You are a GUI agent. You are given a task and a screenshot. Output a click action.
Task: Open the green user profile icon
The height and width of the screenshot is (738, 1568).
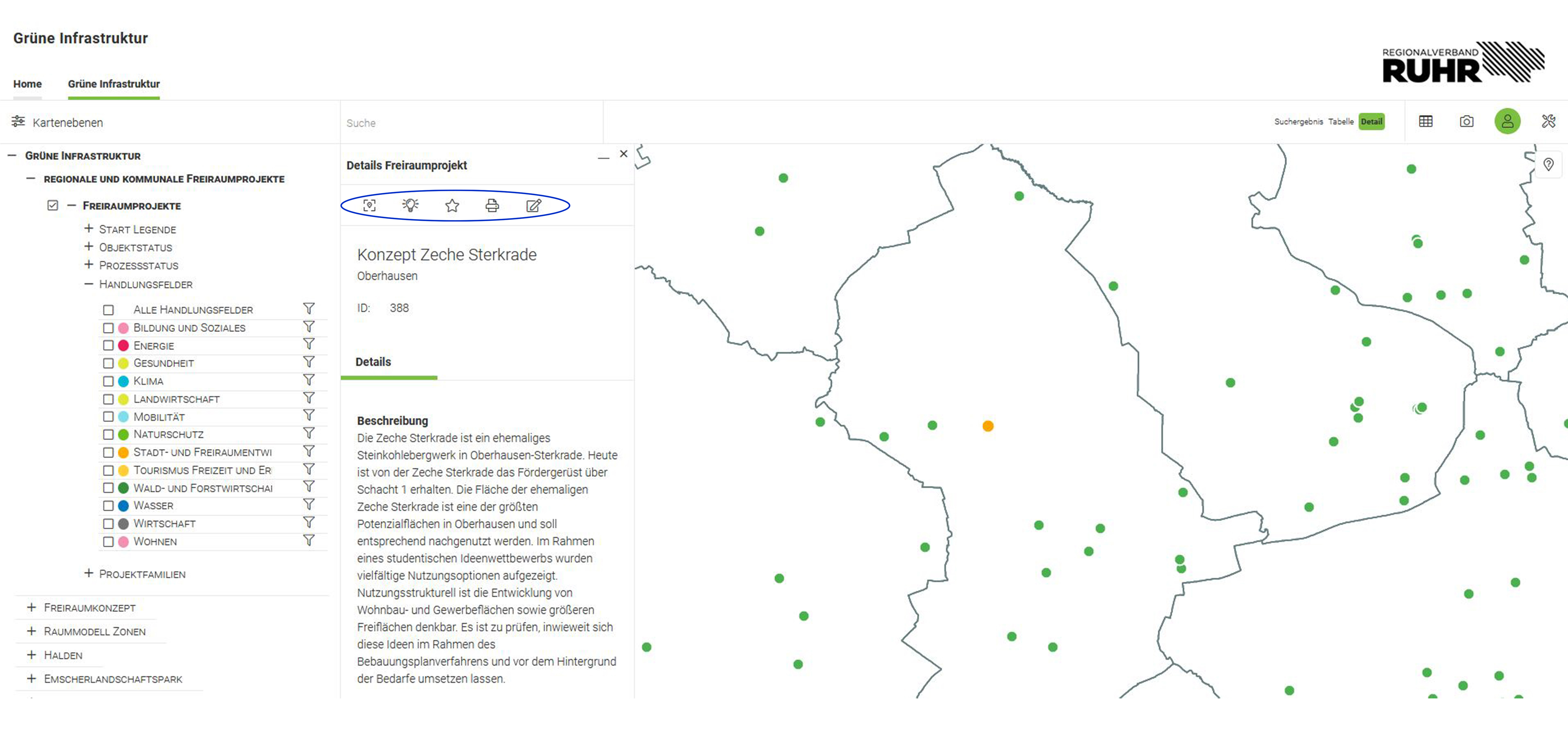click(1507, 122)
